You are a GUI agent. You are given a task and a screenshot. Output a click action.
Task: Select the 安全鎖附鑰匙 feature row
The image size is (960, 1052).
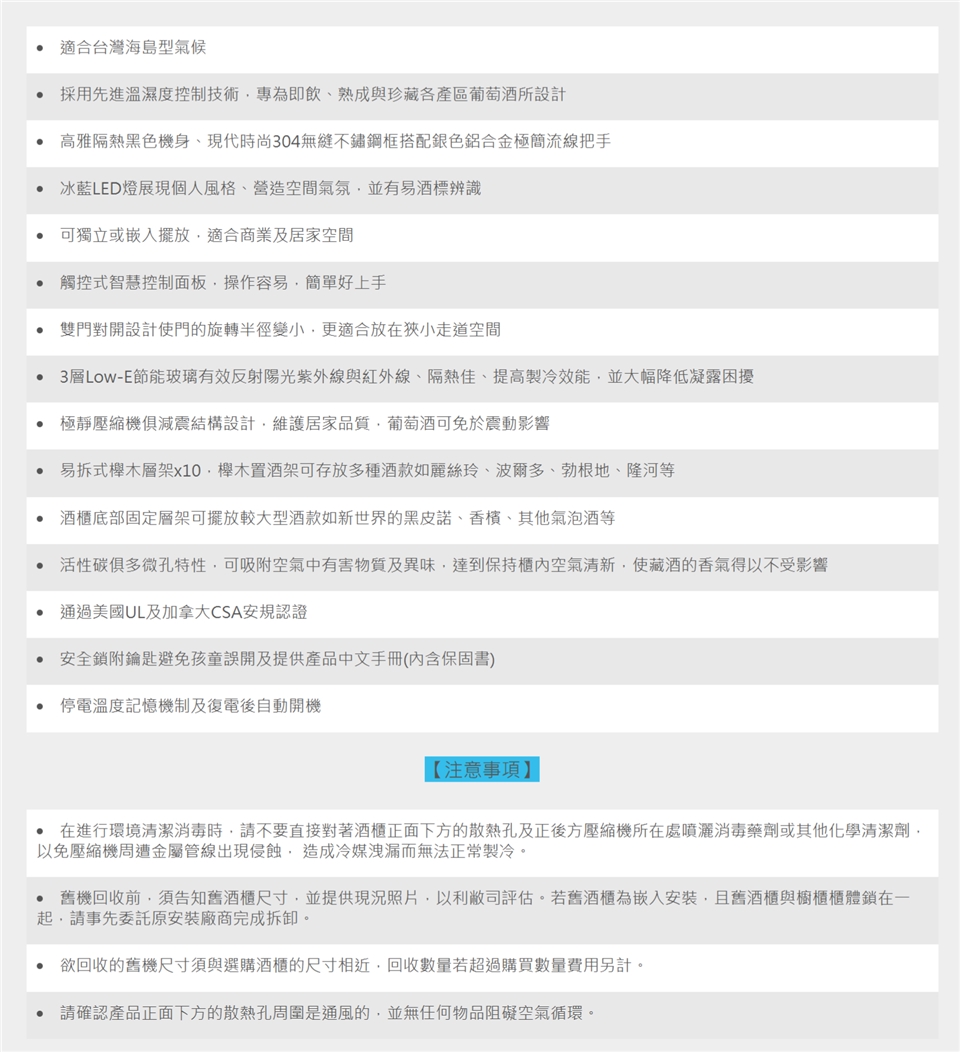pyautogui.click(x=277, y=659)
